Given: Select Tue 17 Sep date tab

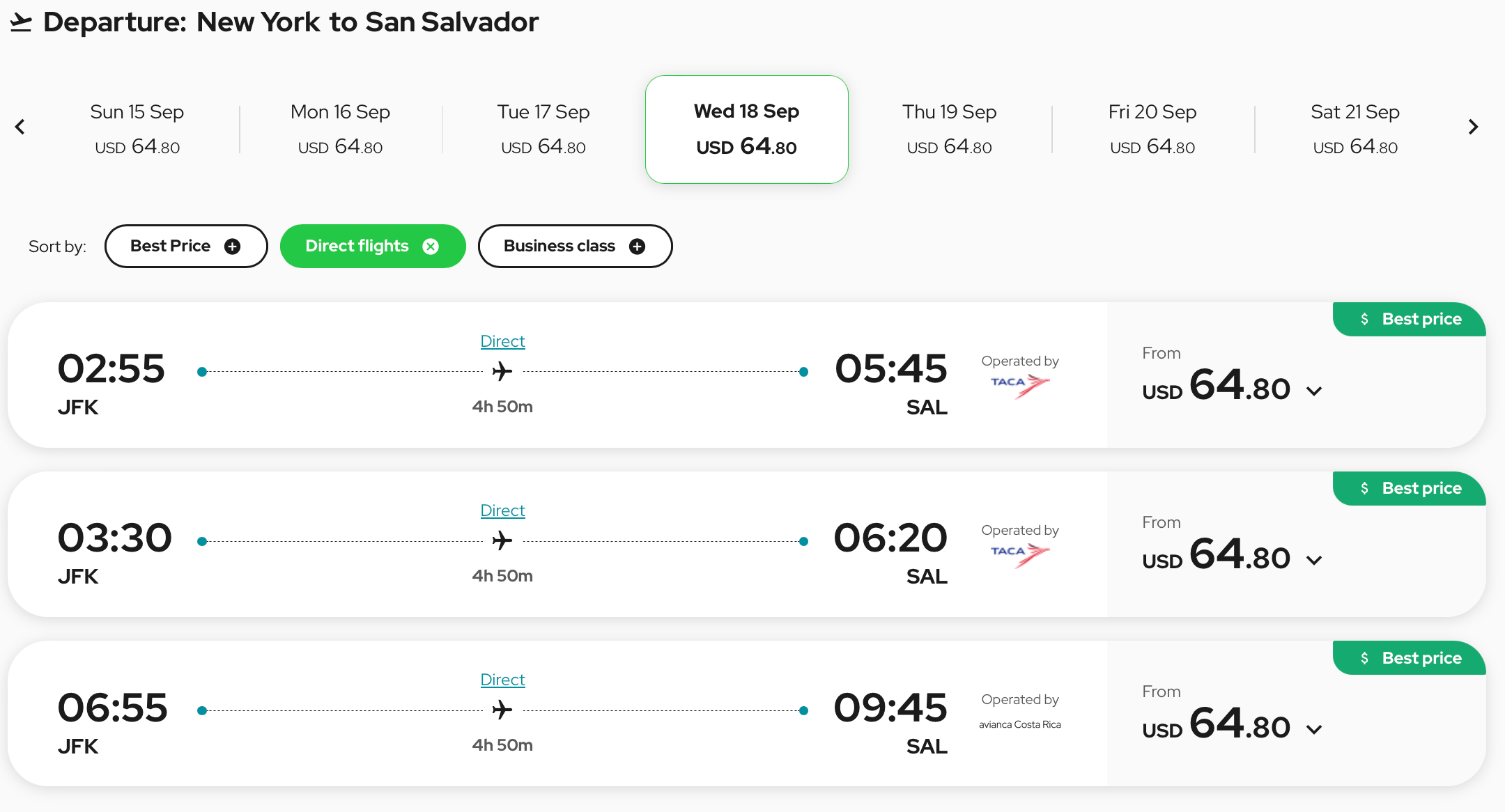Looking at the screenshot, I should click(x=543, y=129).
